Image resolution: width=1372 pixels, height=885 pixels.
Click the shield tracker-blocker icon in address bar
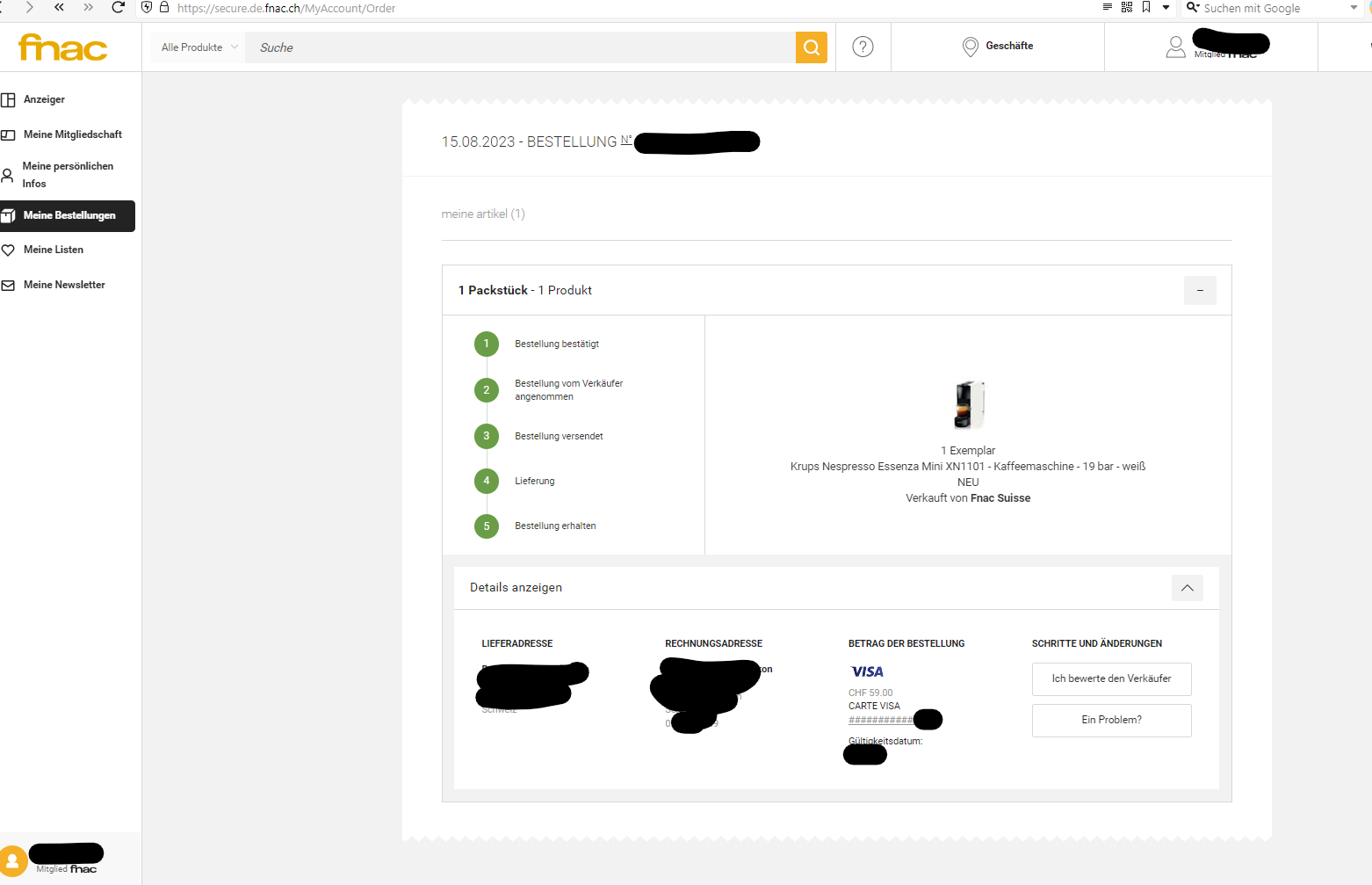pyautogui.click(x=147, y=7)
